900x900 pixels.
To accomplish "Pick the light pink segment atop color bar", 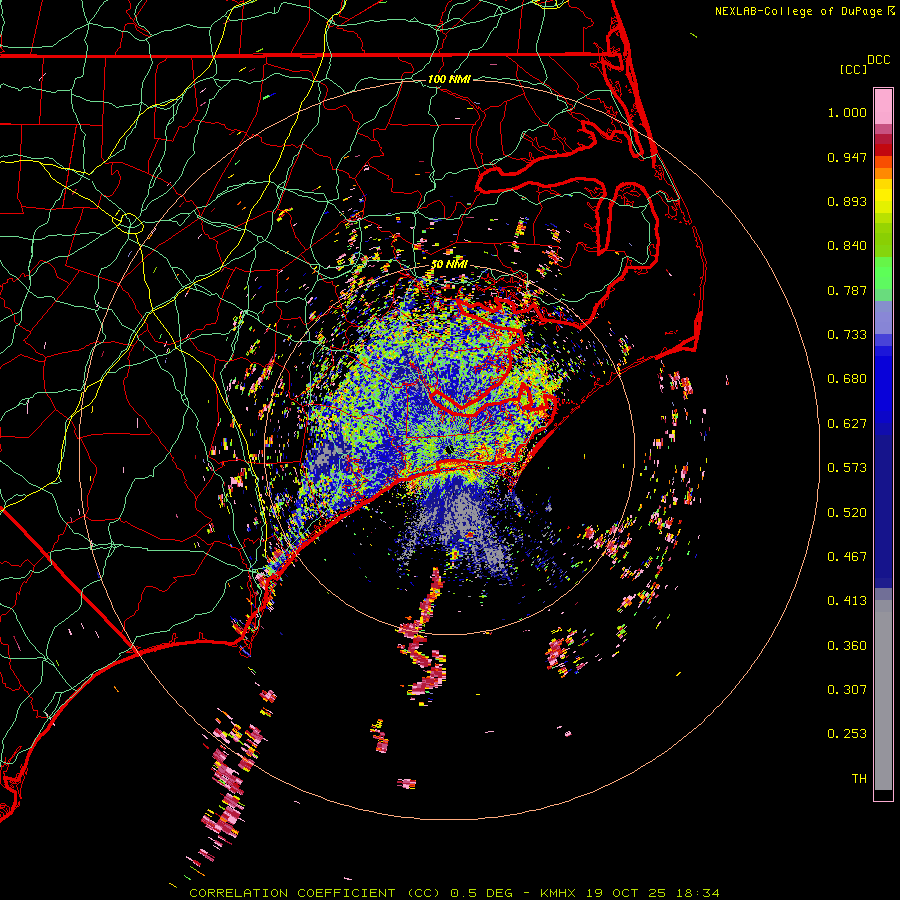I will [x=883, y=107].
